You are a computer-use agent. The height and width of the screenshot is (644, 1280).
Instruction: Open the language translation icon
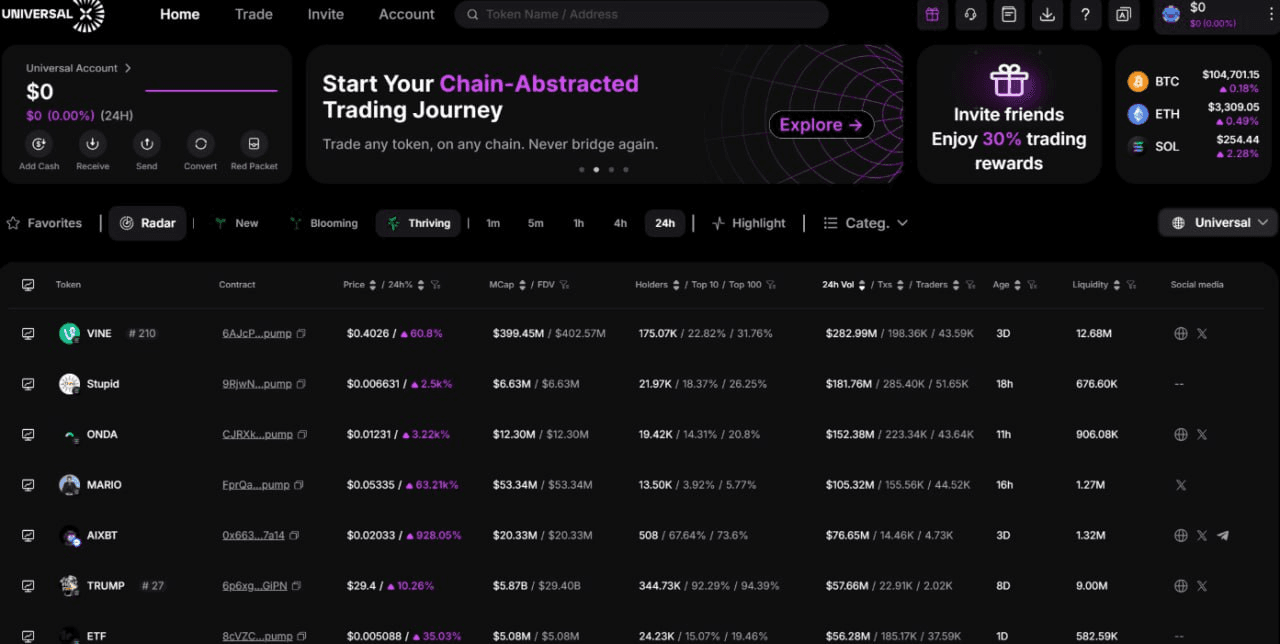pyautogui.click(x=1123, y=14)
